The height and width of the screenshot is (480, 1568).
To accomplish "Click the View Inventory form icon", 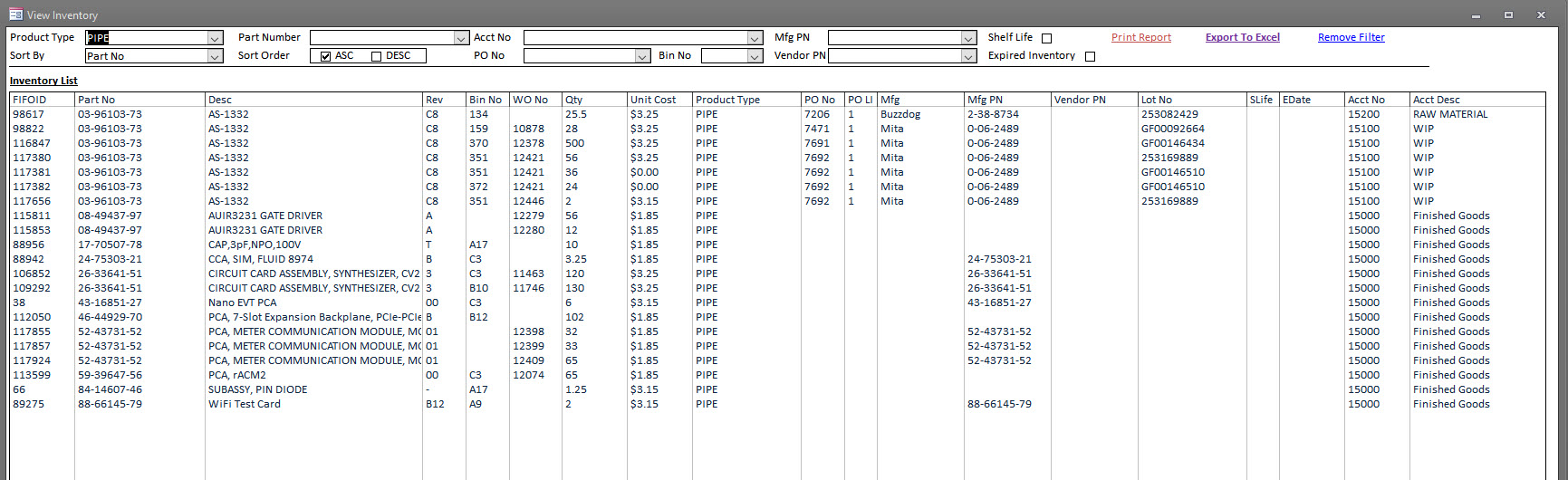I will (15, 14).
